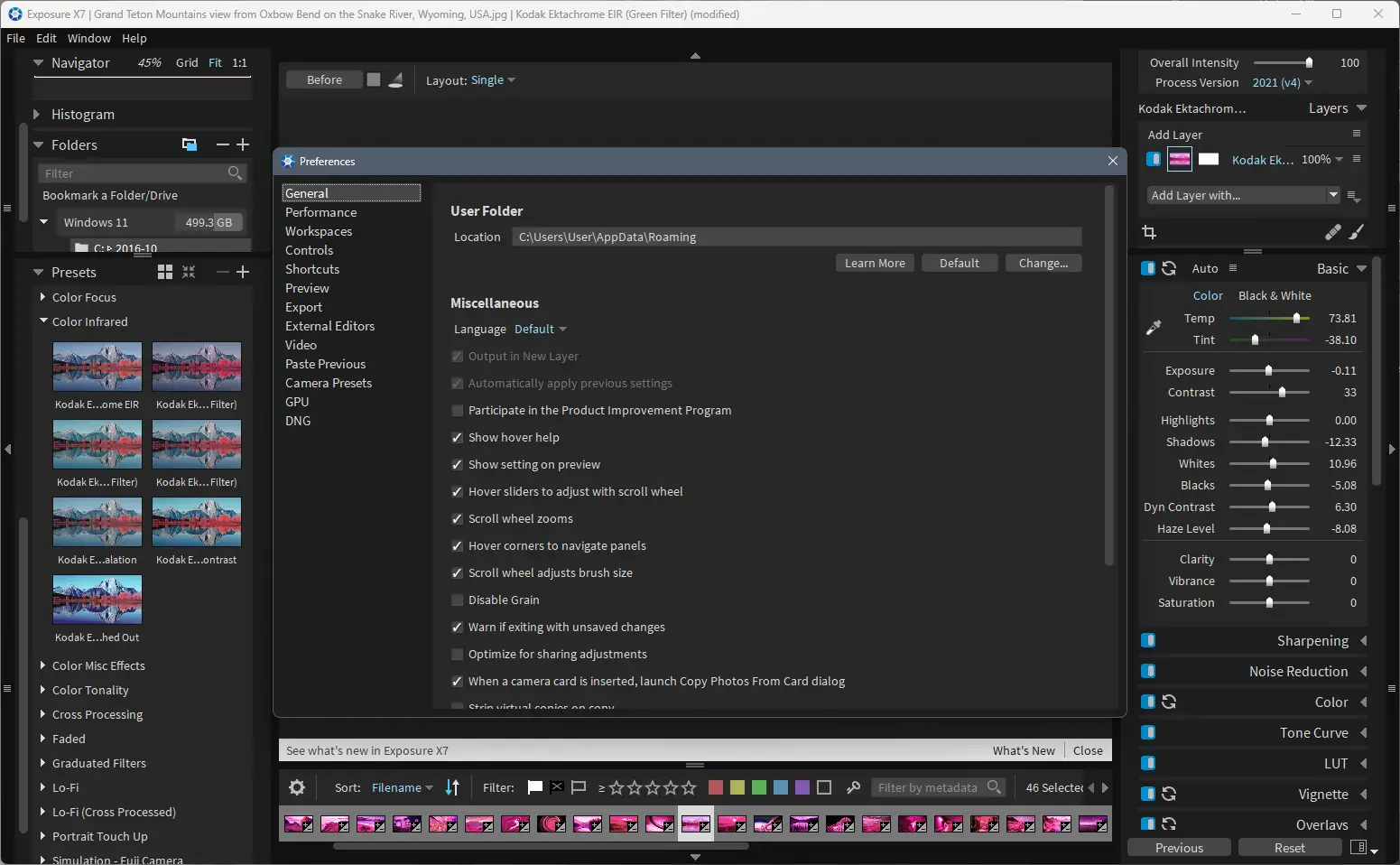1400x865 pixels.
Task: Open the File menu
Action: [x=15, y=38]
